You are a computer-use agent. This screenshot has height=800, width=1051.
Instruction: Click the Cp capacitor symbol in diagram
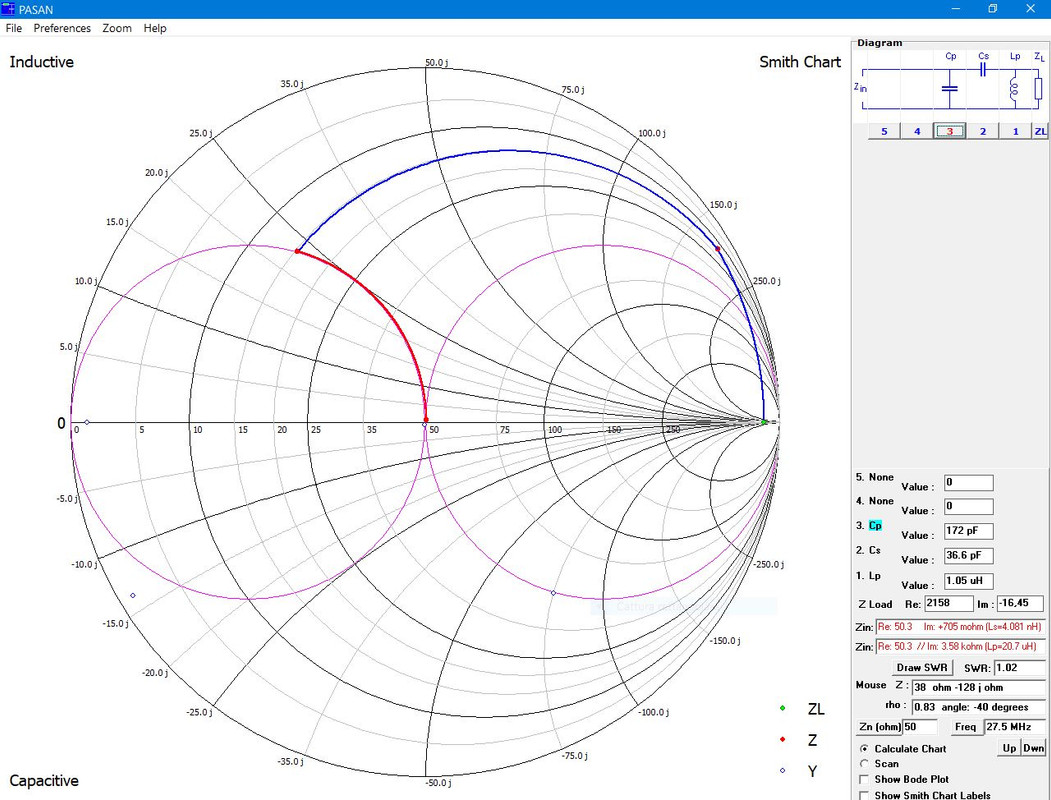point(950,88)
